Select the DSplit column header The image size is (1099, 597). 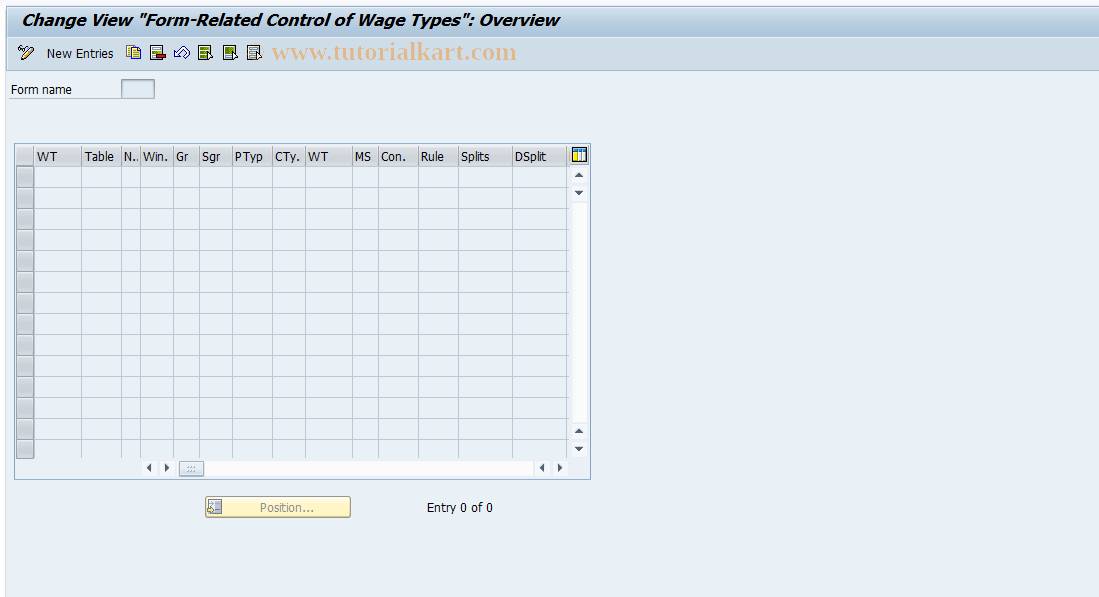pos(539,156)
